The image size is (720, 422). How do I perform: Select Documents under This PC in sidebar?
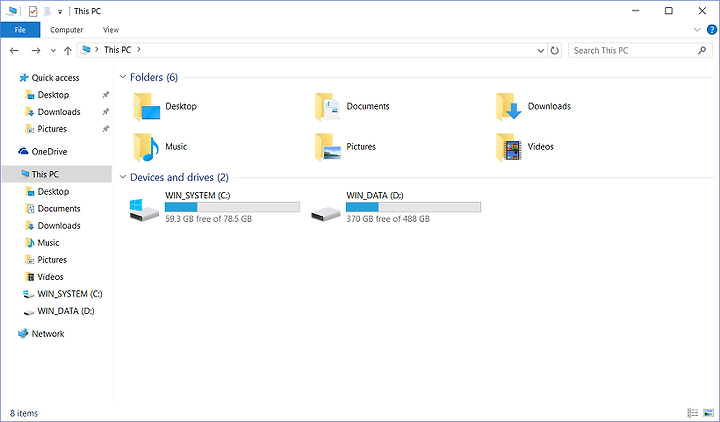pos(59,208)
